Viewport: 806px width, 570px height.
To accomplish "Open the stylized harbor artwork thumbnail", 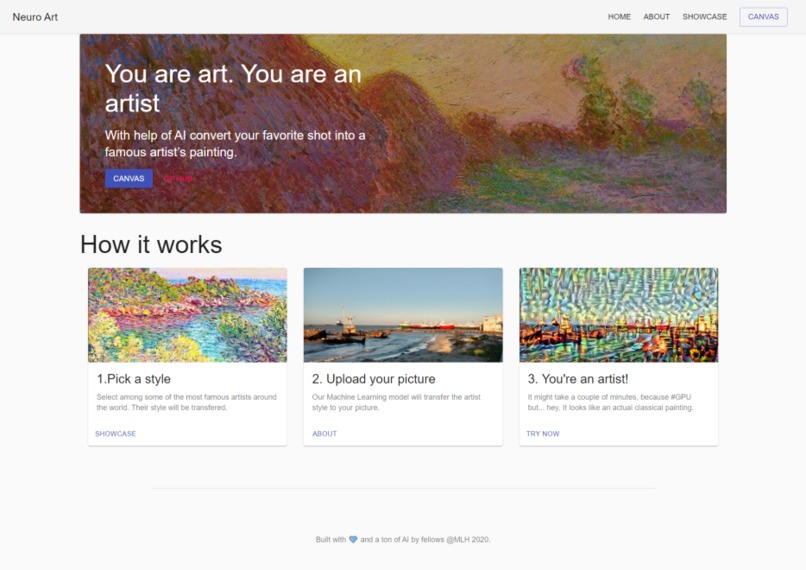I will 618,315.
